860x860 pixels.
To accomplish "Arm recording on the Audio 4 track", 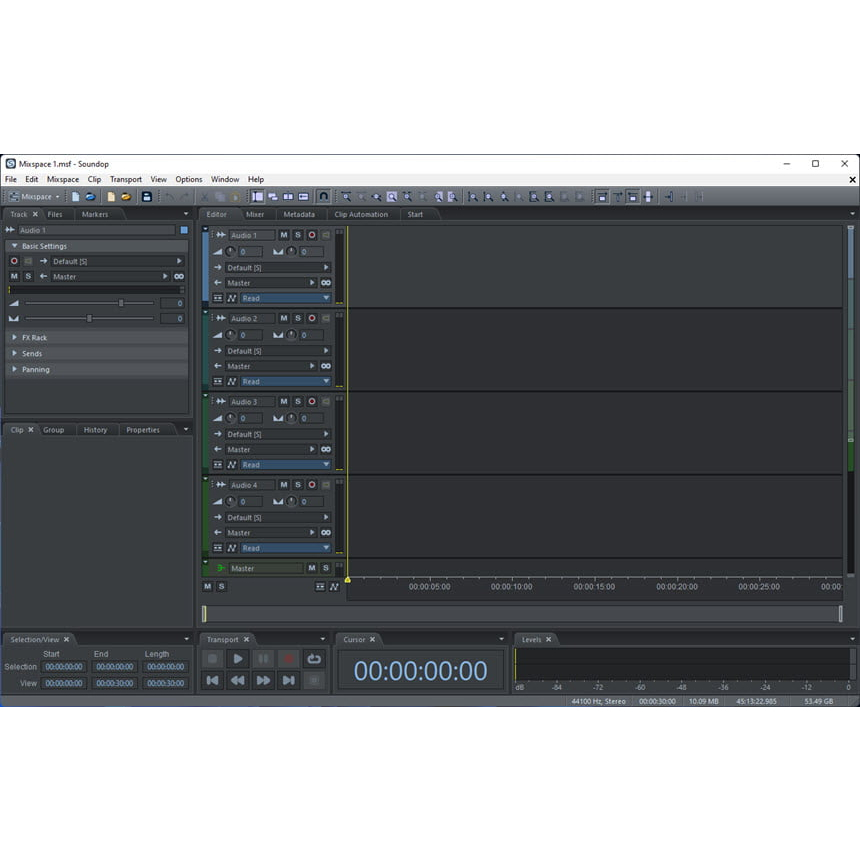I will (311, 485).
